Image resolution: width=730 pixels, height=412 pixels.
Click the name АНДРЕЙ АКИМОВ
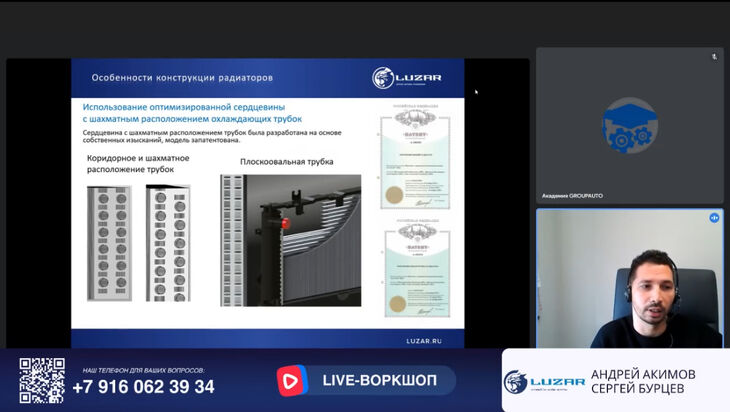[643, 374]
